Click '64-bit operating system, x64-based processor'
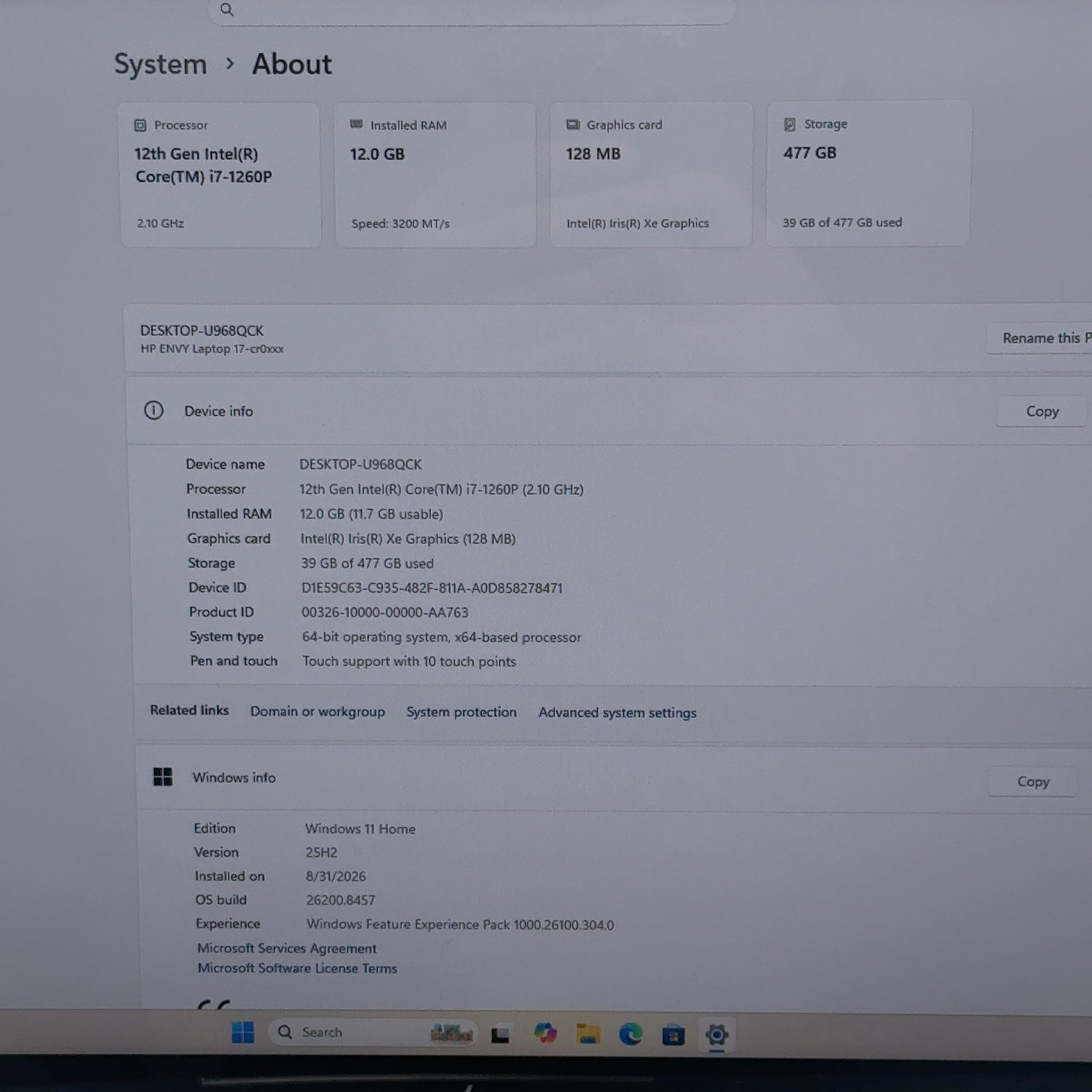This screenshot has width=1092, height=1092. [x=442, y=638]
